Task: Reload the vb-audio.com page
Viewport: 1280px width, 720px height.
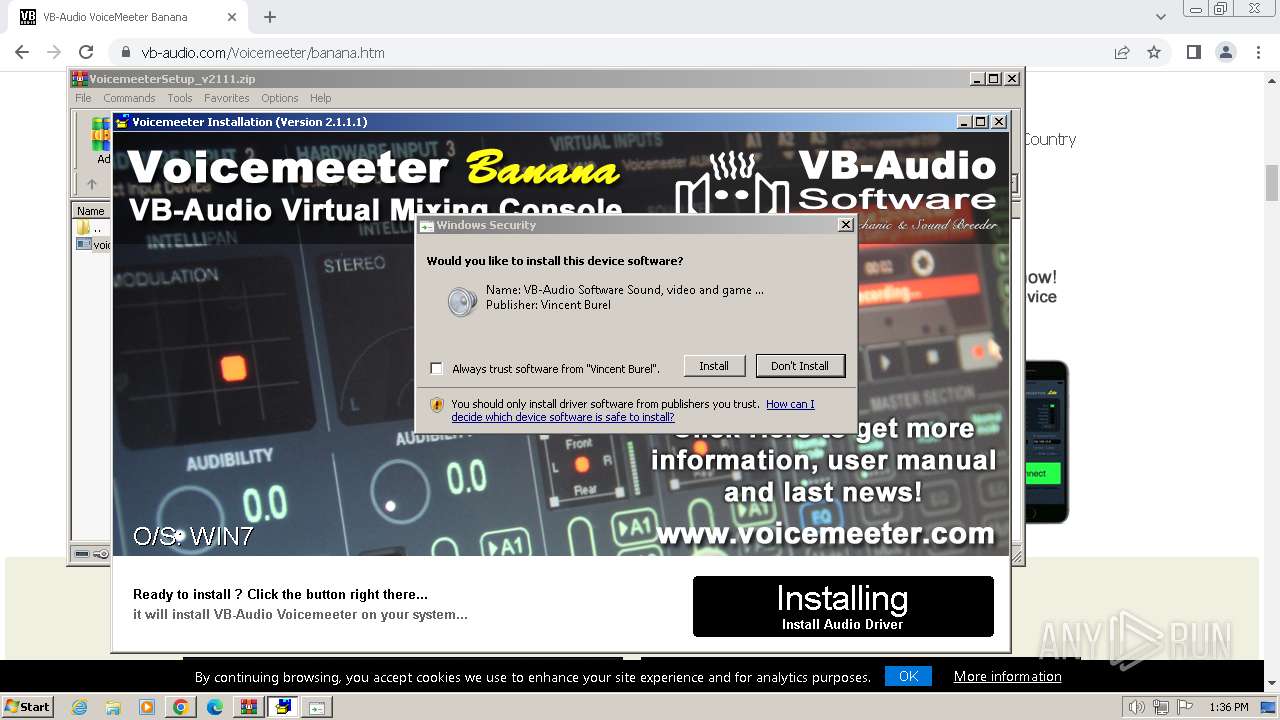Action: pyautogui.click(x=86, y=52)
